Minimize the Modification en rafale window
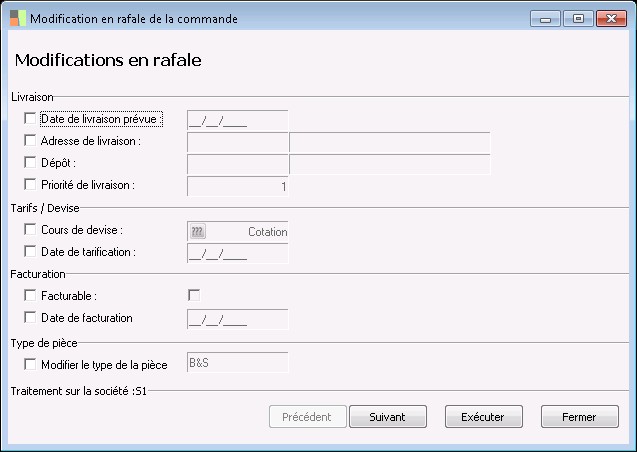The image size is (637, 452). [x=545, y=19]
